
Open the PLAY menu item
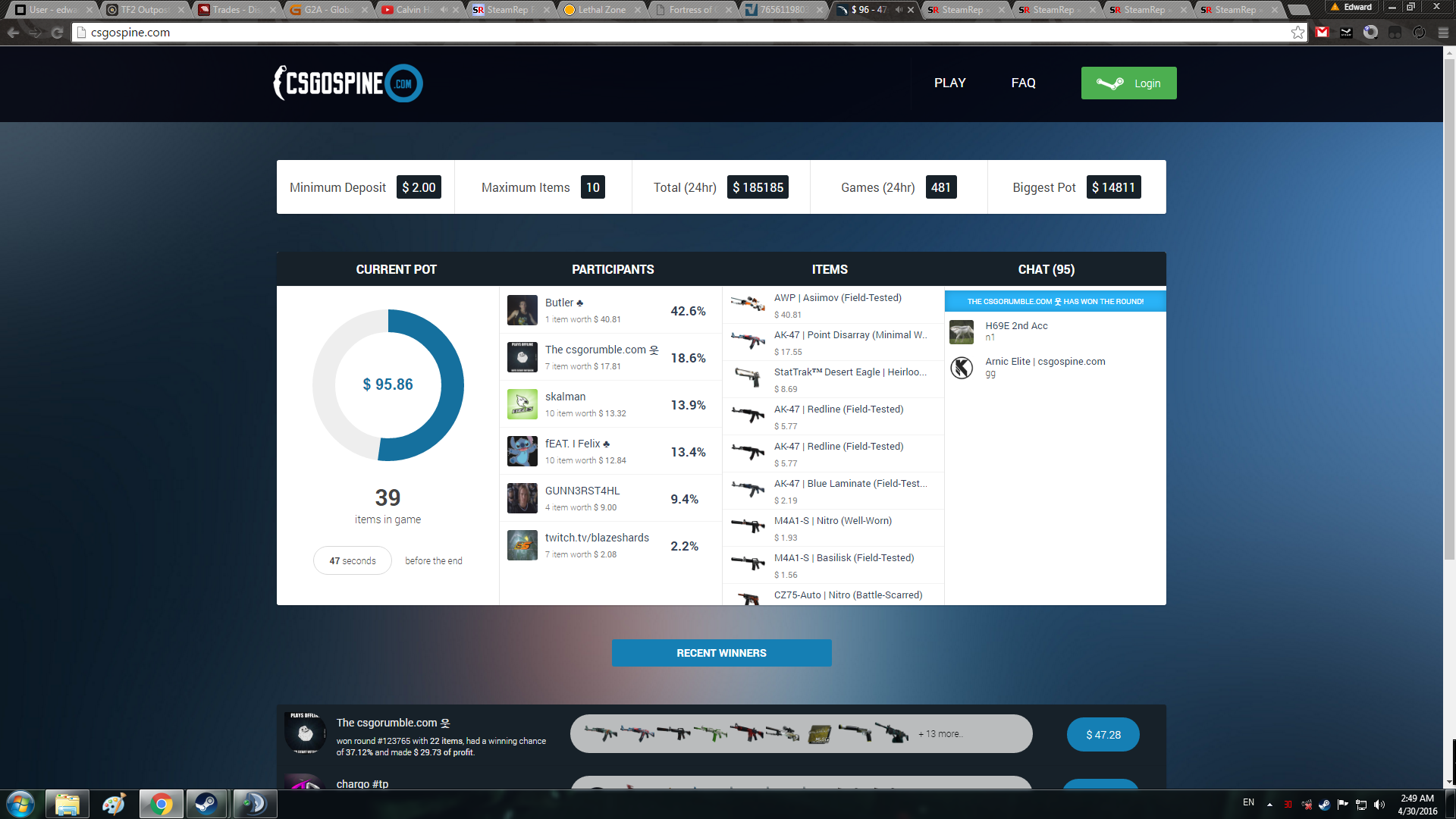949,83
